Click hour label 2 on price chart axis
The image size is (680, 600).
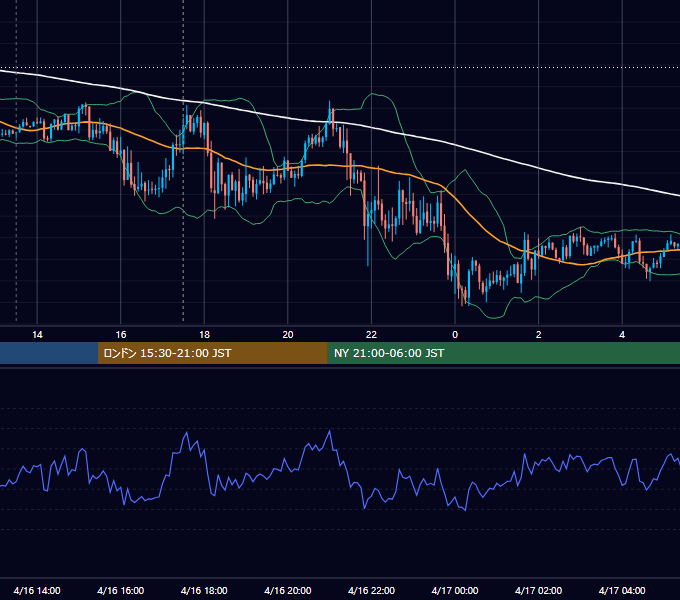click(539, 335)
